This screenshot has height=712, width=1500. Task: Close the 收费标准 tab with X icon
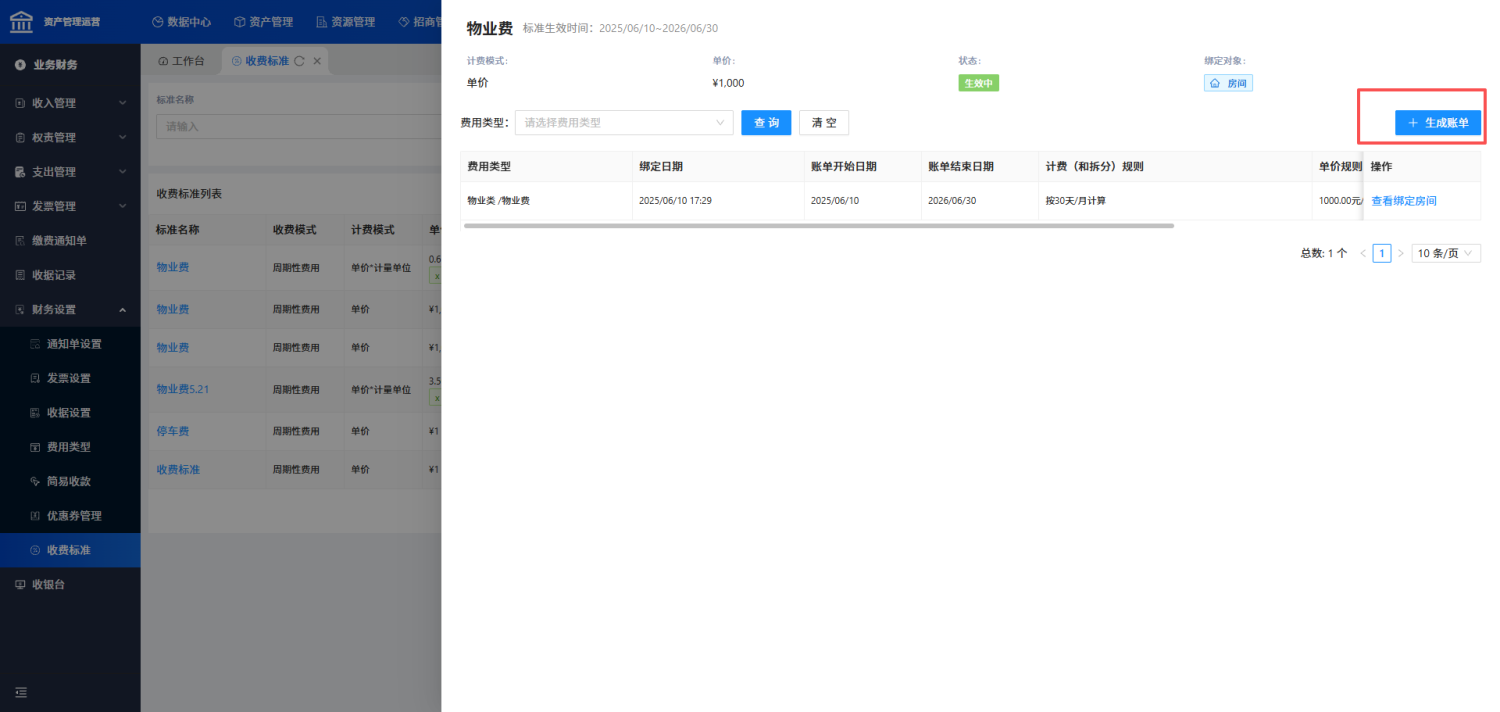click(x=317, y=61)
